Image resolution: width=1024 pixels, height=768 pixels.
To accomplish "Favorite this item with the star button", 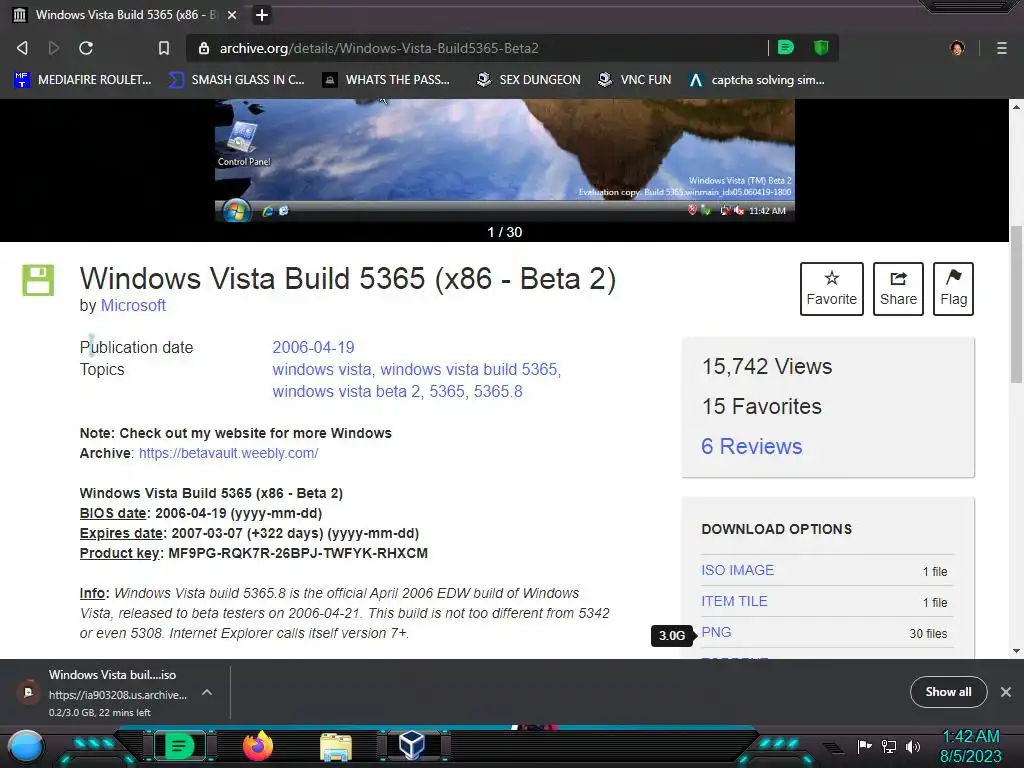I will click(831, 289).
